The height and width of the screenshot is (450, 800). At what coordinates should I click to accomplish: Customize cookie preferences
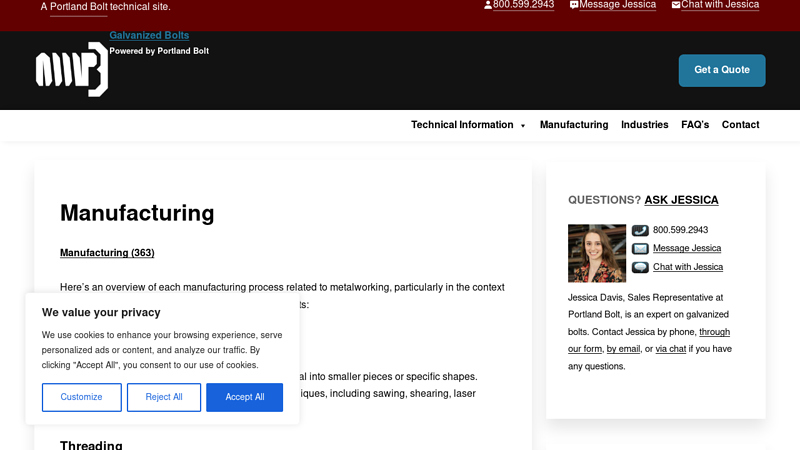click(81, 397)
